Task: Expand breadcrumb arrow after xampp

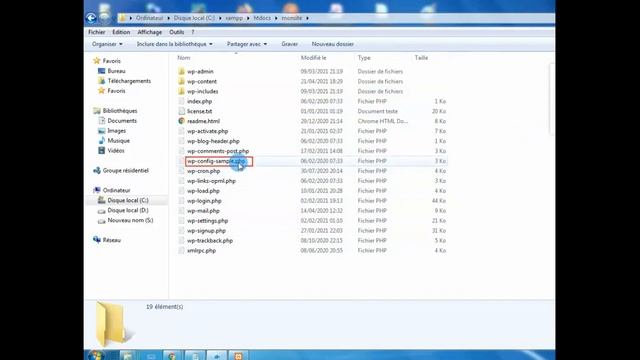Action: [x=248, y=18]
